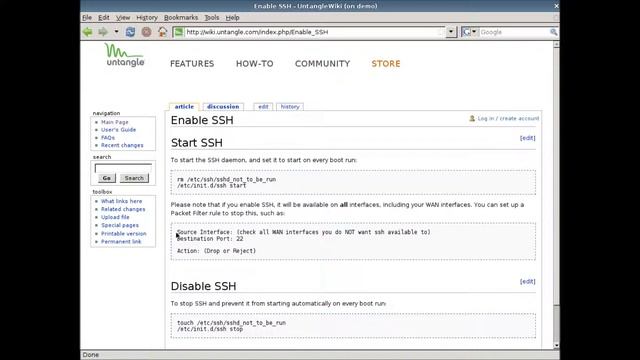Image resolution: width=640 pixels, height=360 pixels.
Task: Open the COMMUNITY navigation link
Action: click(322, 64)
